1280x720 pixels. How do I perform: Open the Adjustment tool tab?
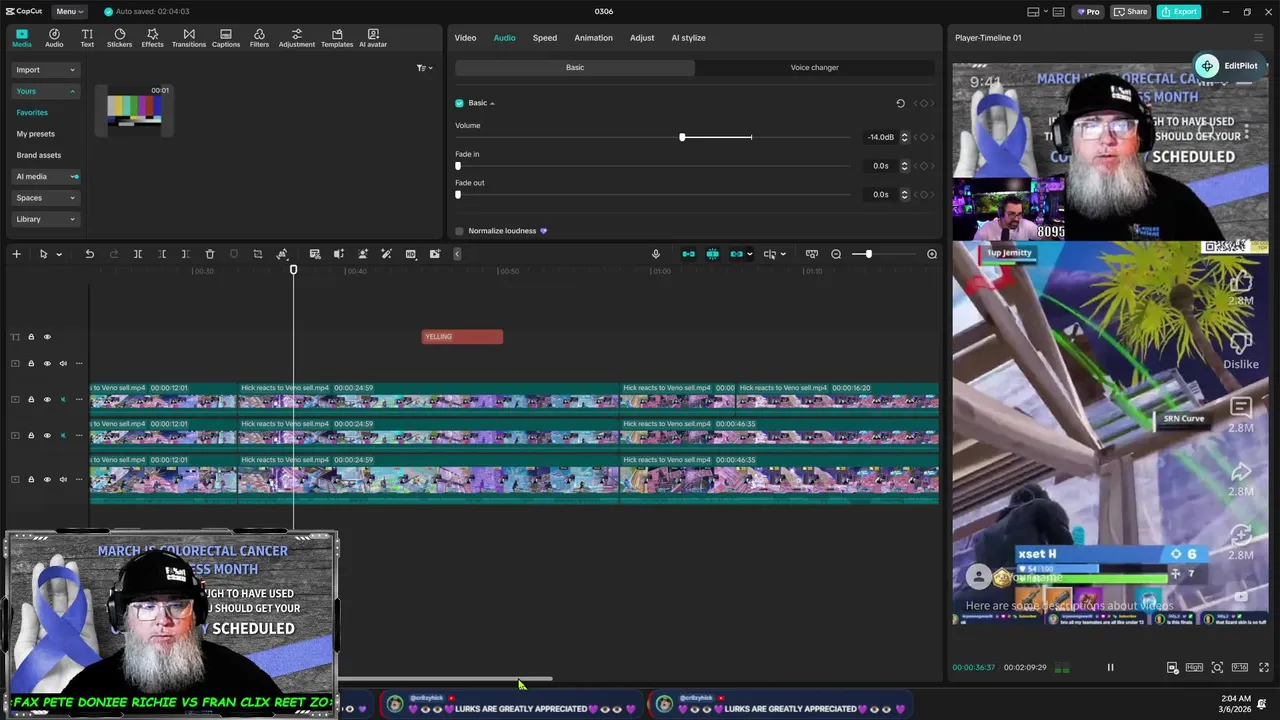(296, 38)
